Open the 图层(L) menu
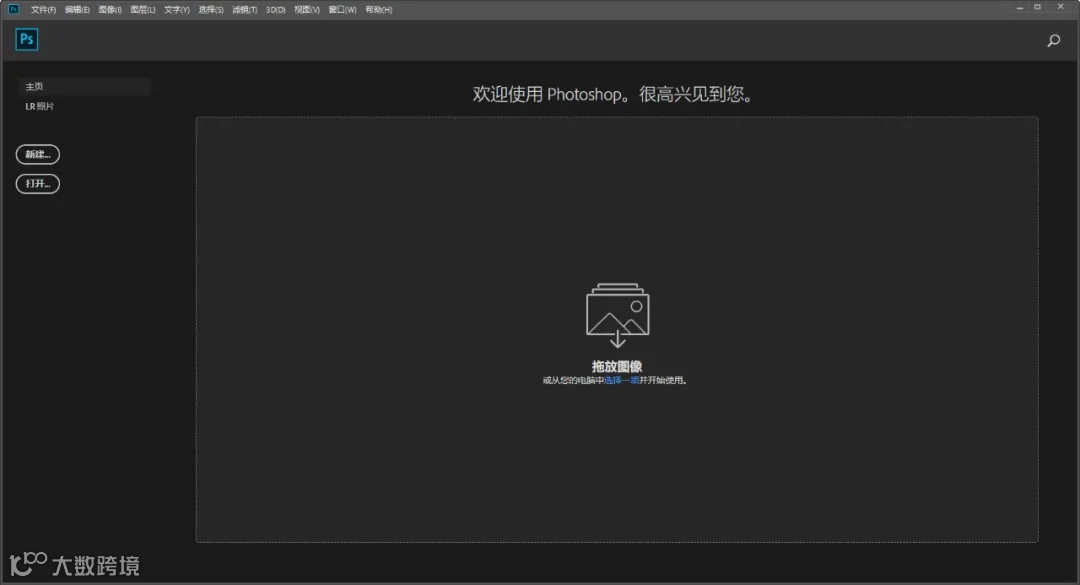 tap(143, 10)
